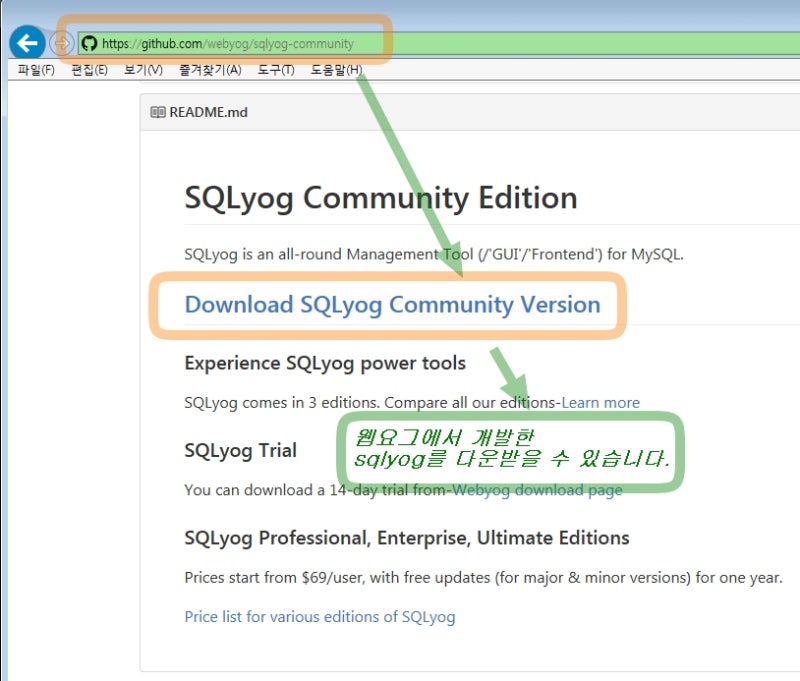Viewport: 800px width, 681px height.
Task: Select the README.md file name label
Action: [x=210, y=112]
